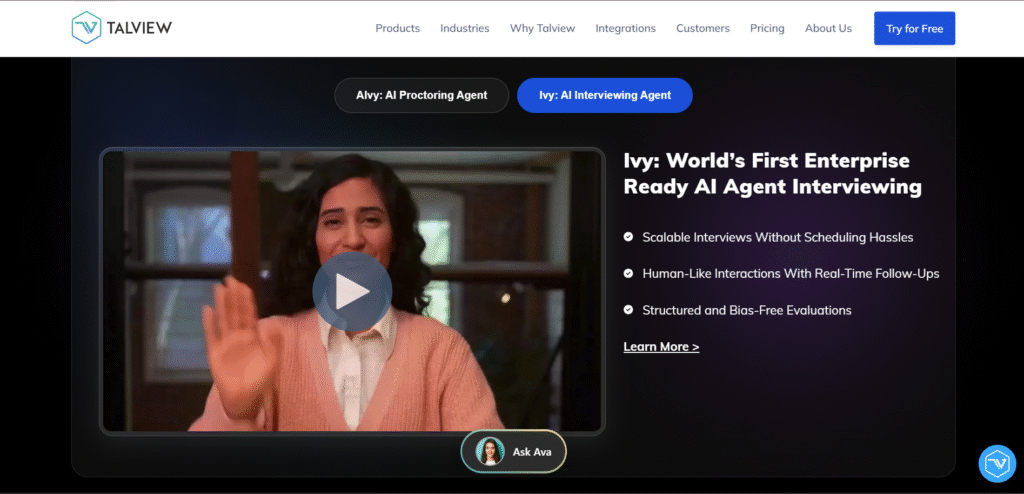This screenshot has width=1024, height=494.
Task: Click 'Scalable Interviews Without Scheduling Hassles' text
Action: (778, 237)
